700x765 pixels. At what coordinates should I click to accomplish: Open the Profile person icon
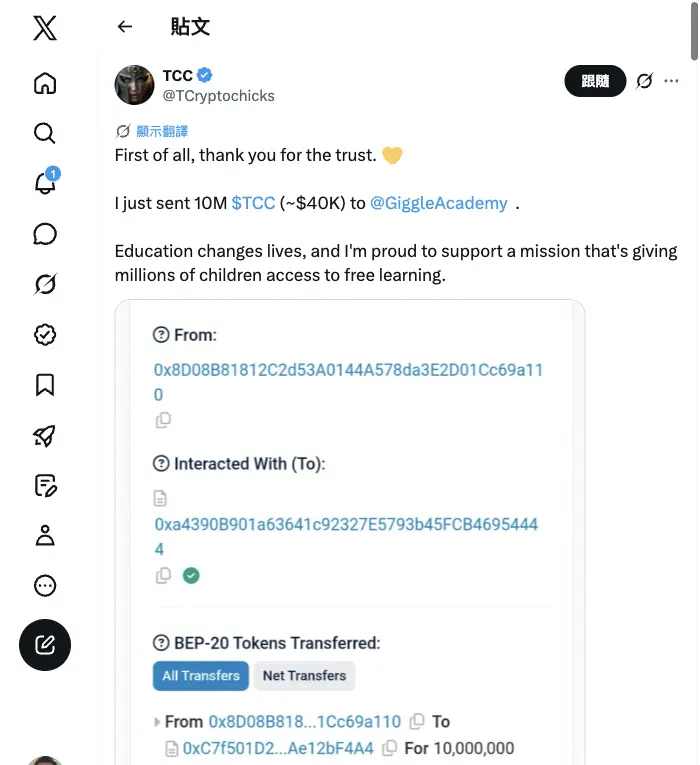45,535
